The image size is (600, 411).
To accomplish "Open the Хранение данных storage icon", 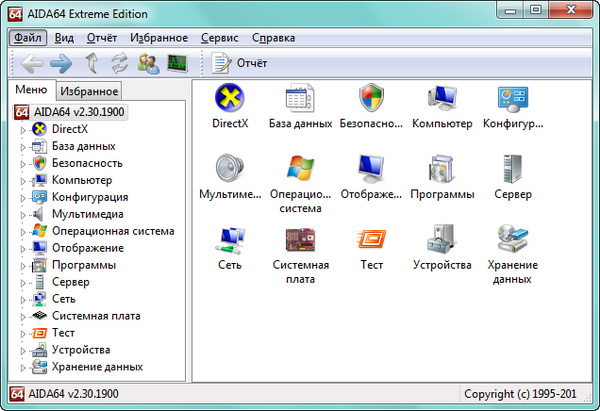I will pyautogui.click(x=512, y=240).
